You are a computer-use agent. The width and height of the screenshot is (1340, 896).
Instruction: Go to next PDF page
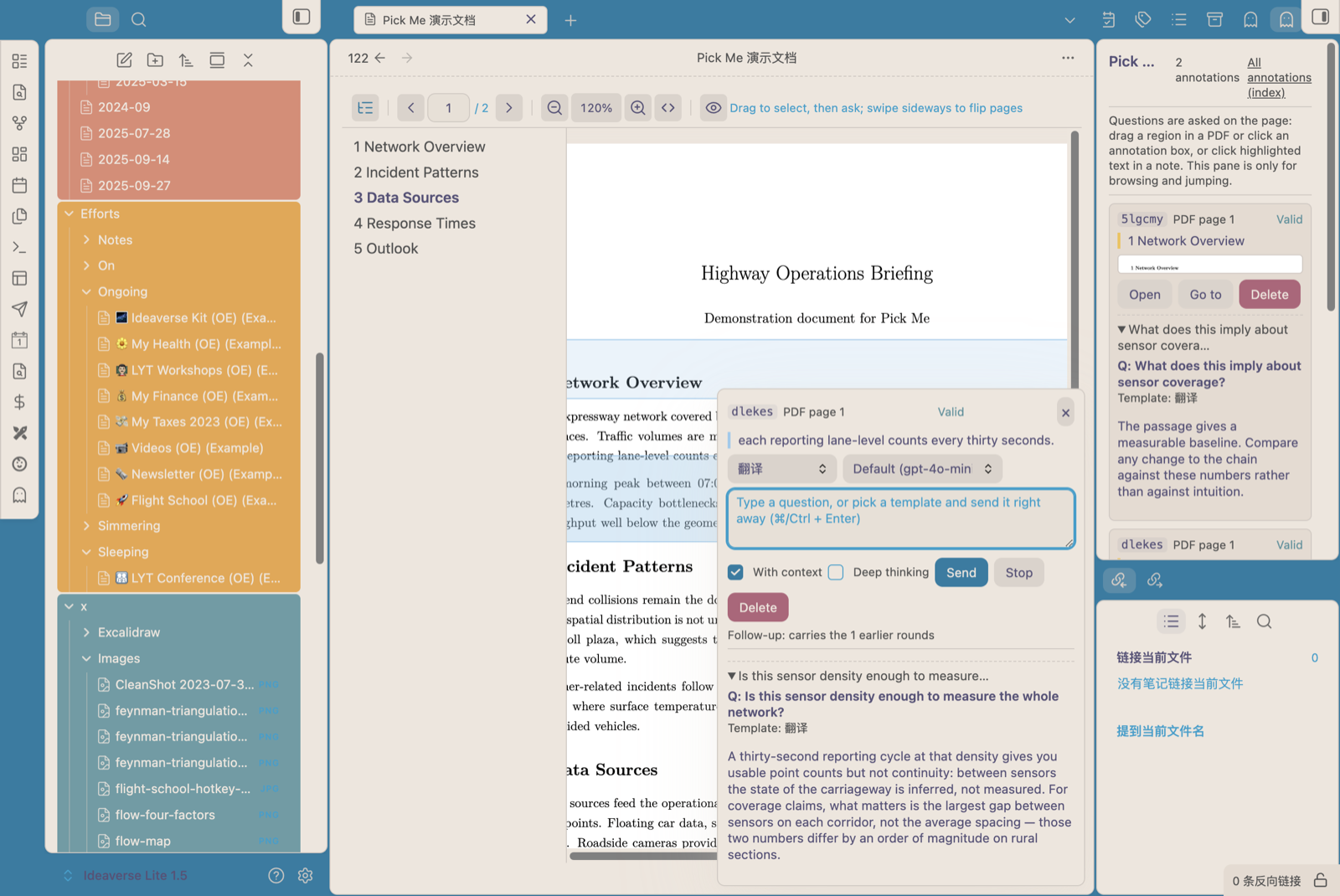click(509, 108)
